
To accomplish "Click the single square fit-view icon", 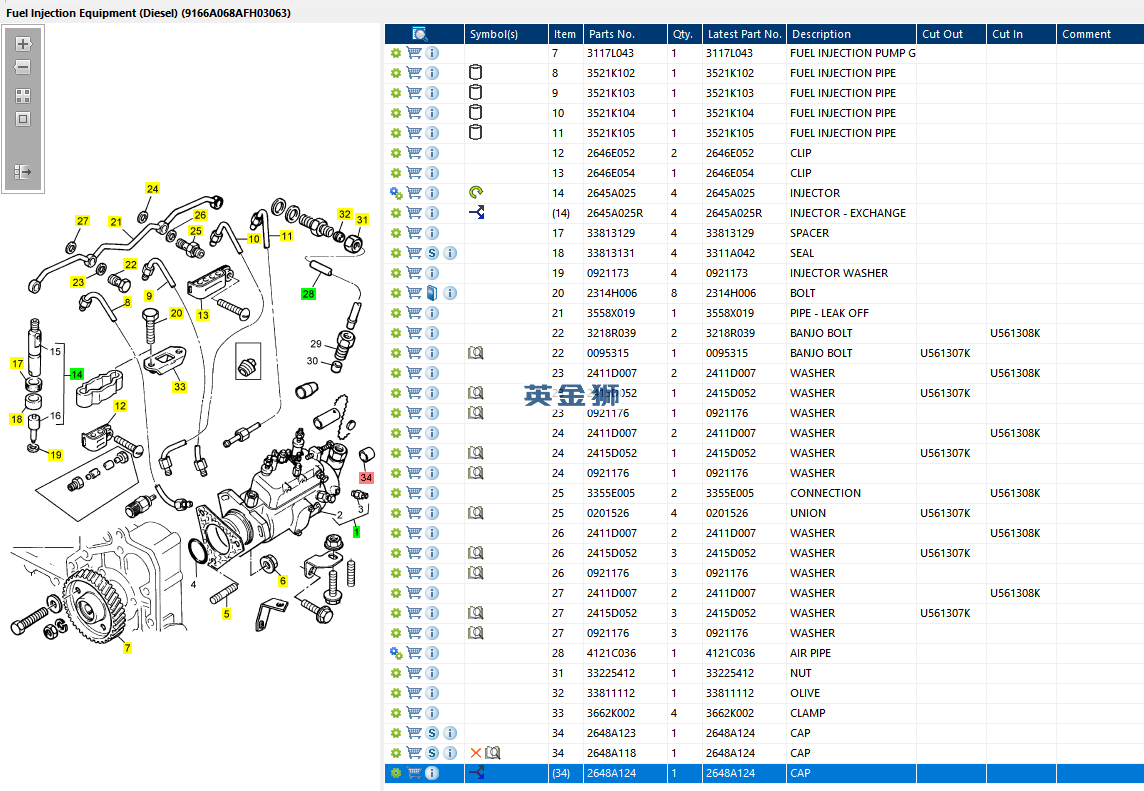I will click(x=23, y=119).
